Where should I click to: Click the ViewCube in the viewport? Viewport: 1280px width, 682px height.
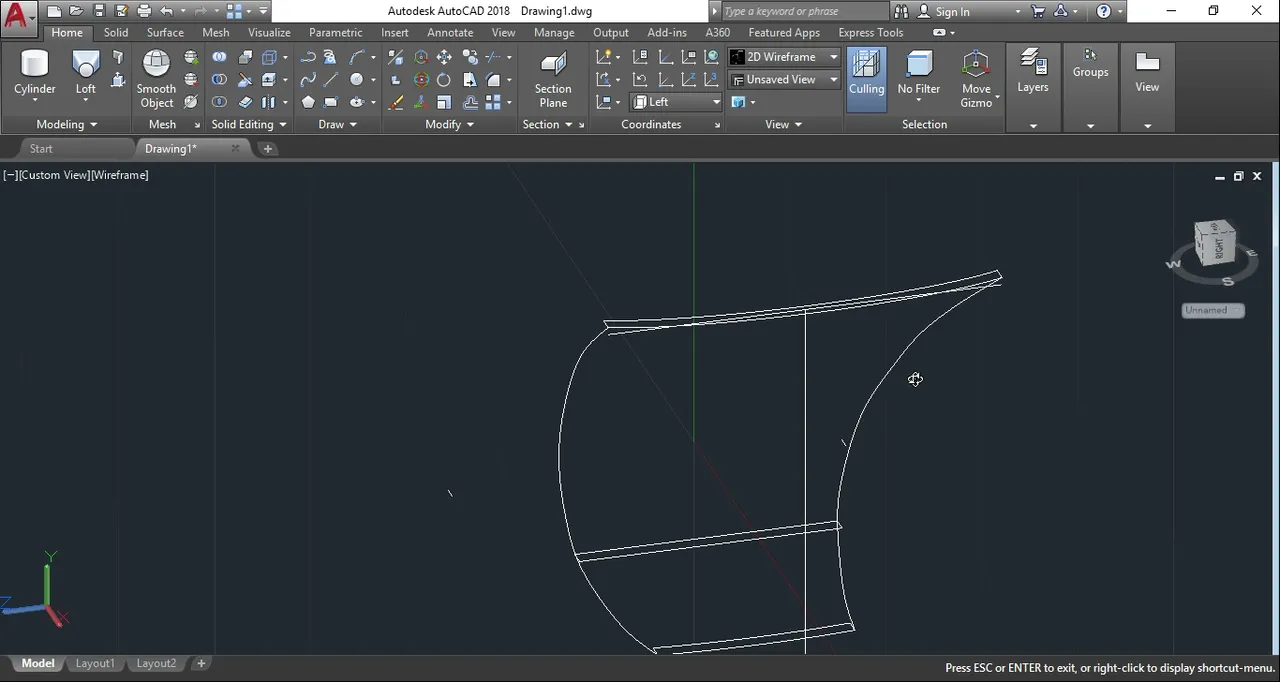click(x=1215, y=243)
